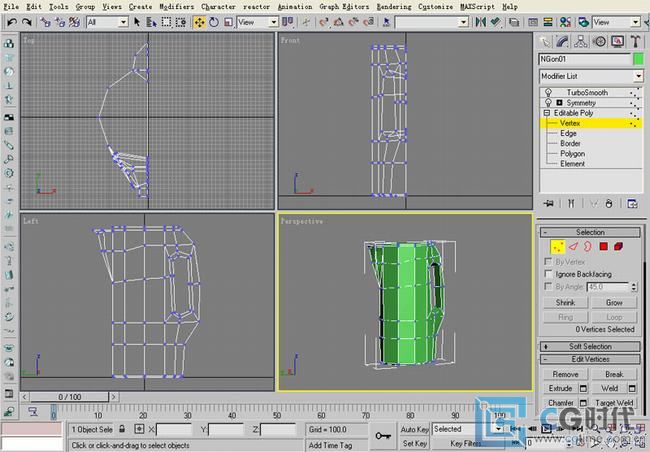Activate Select and Rotate tool

click(x=214, y=22)
